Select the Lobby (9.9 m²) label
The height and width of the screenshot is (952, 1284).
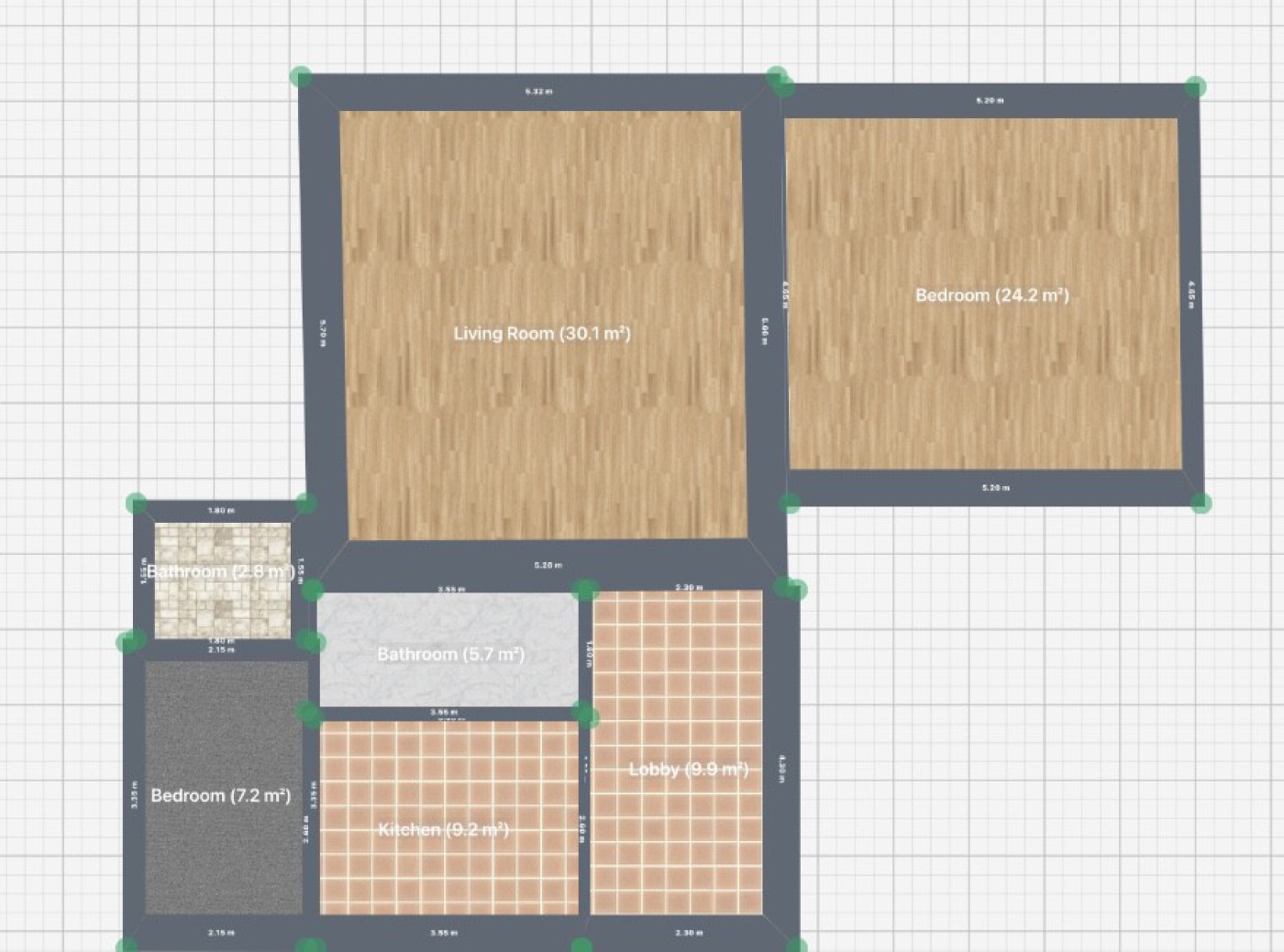tap(688, 769)
